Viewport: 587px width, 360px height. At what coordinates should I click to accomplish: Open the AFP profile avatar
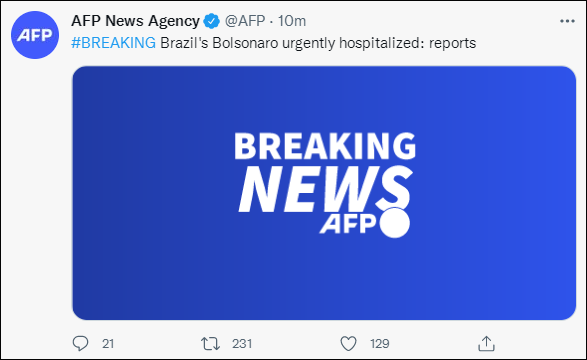tap(35, 35)
